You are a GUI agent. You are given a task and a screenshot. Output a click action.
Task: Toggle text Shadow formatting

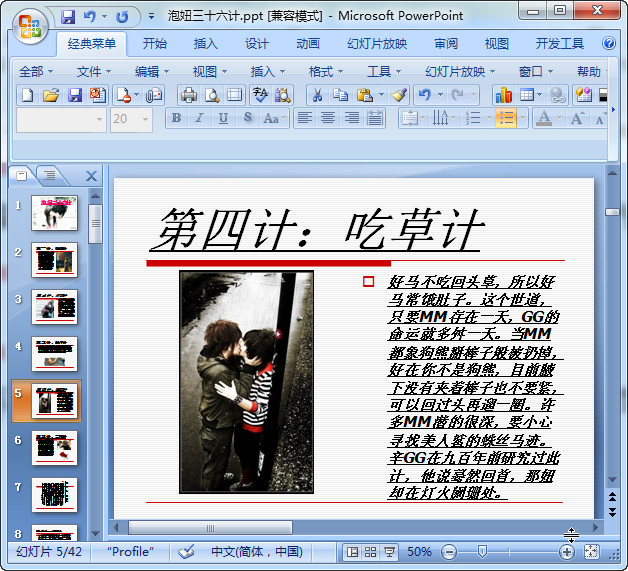(x=248, y=118)
